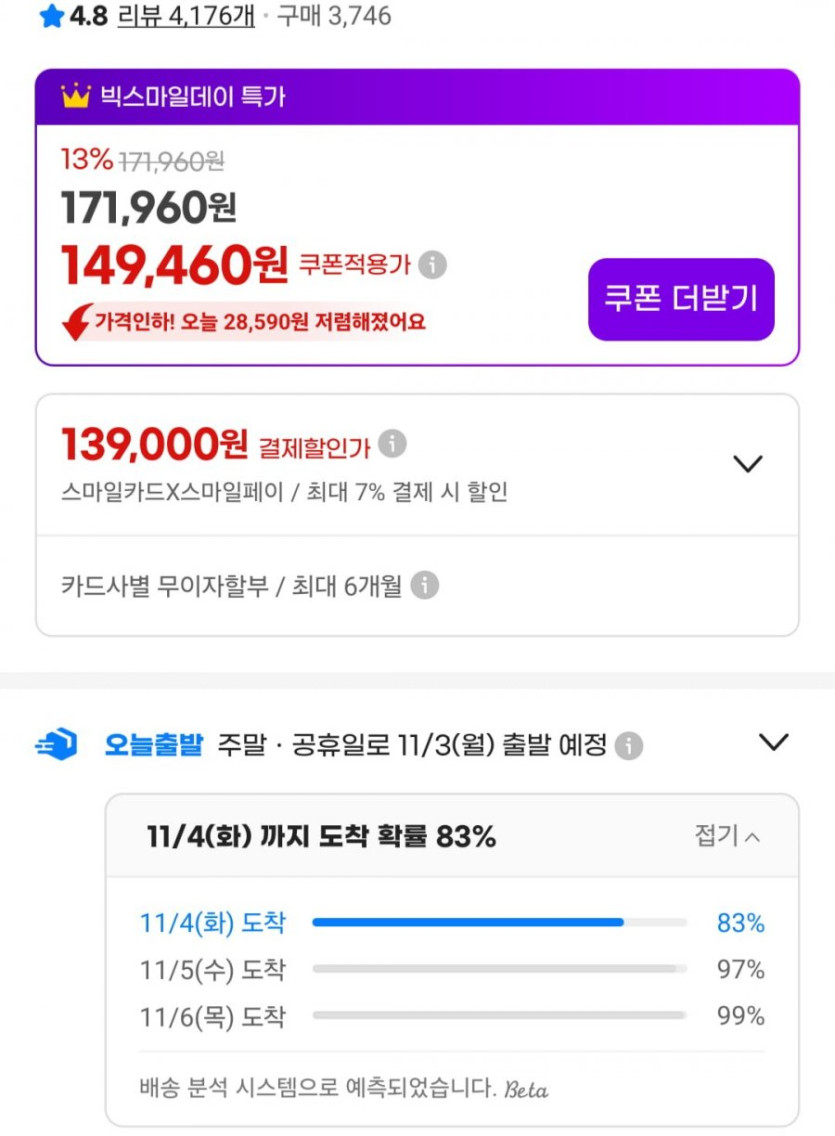Click the info icon beside 카드사별 무이자할부
This screenshot has width=835, height=1136.
coord(425,585)
